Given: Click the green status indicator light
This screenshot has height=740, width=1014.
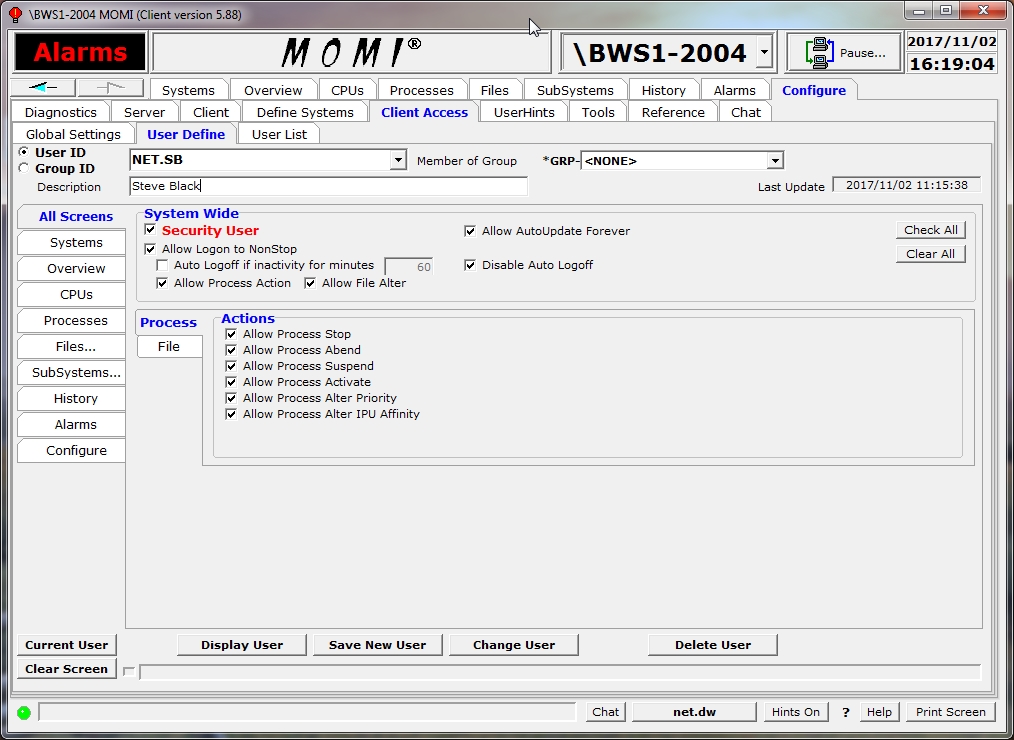Looking at the screenshot, I should [x=24, y=712].
